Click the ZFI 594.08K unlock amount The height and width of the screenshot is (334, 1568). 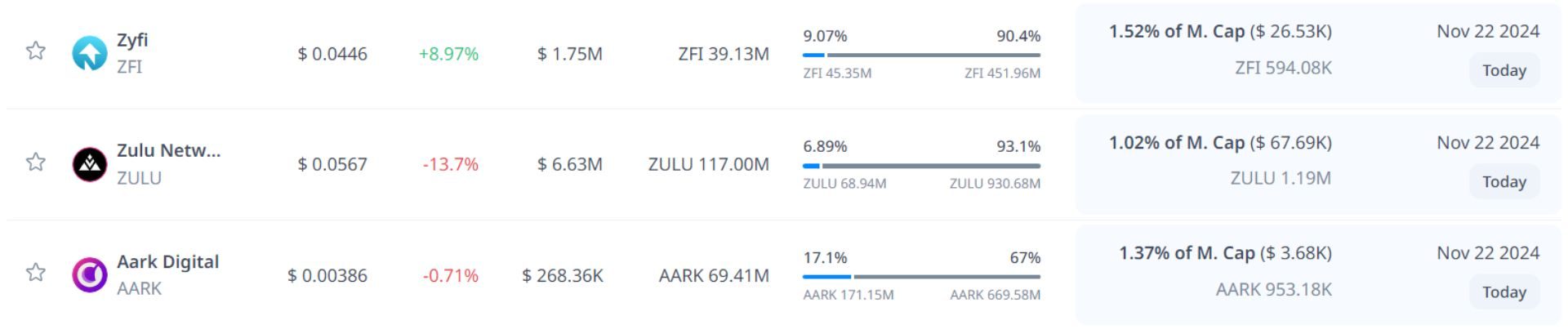(1283, 68)
